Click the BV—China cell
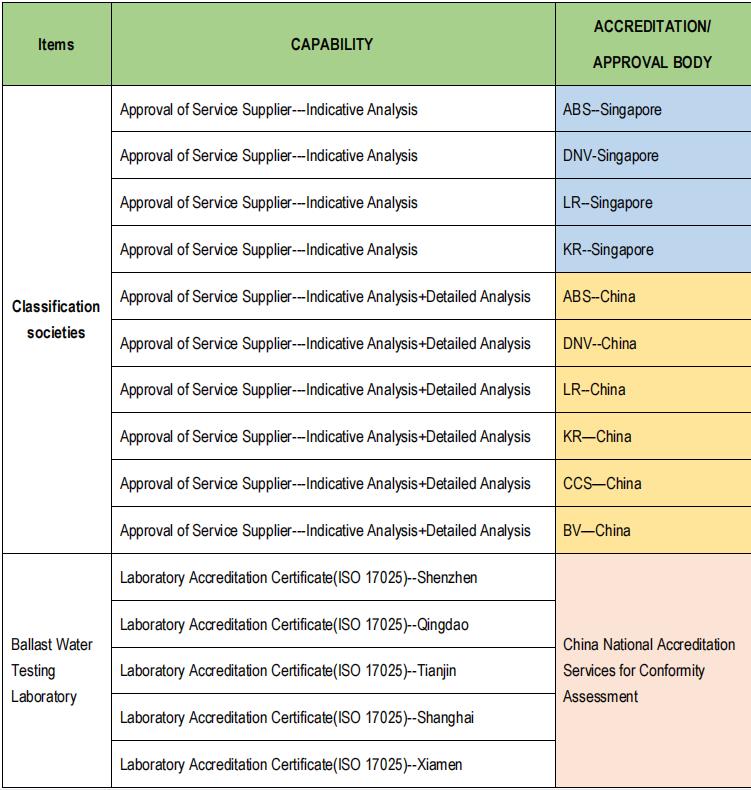The width and height of the screenshot is (751, 790). pyautogui.click(x=653, y=530)
